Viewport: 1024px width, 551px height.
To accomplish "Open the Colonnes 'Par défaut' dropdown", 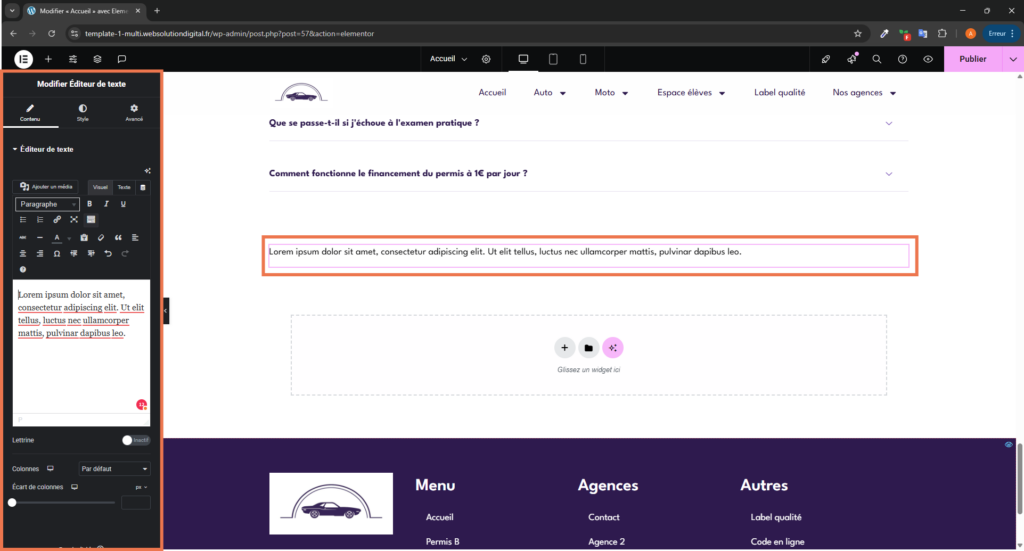I will pos(115,468).
